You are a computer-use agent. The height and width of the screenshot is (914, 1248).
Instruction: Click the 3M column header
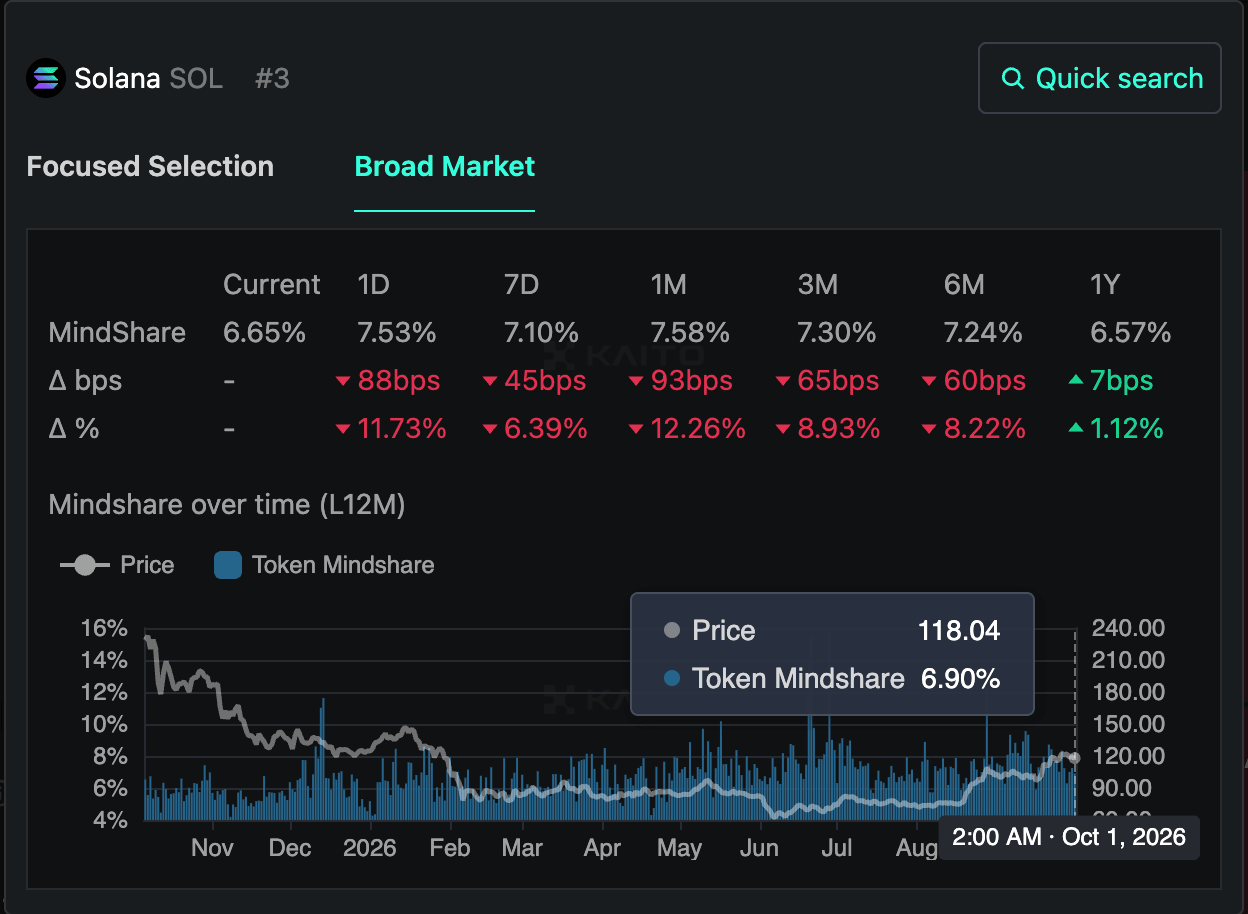(x=817, y=285)
